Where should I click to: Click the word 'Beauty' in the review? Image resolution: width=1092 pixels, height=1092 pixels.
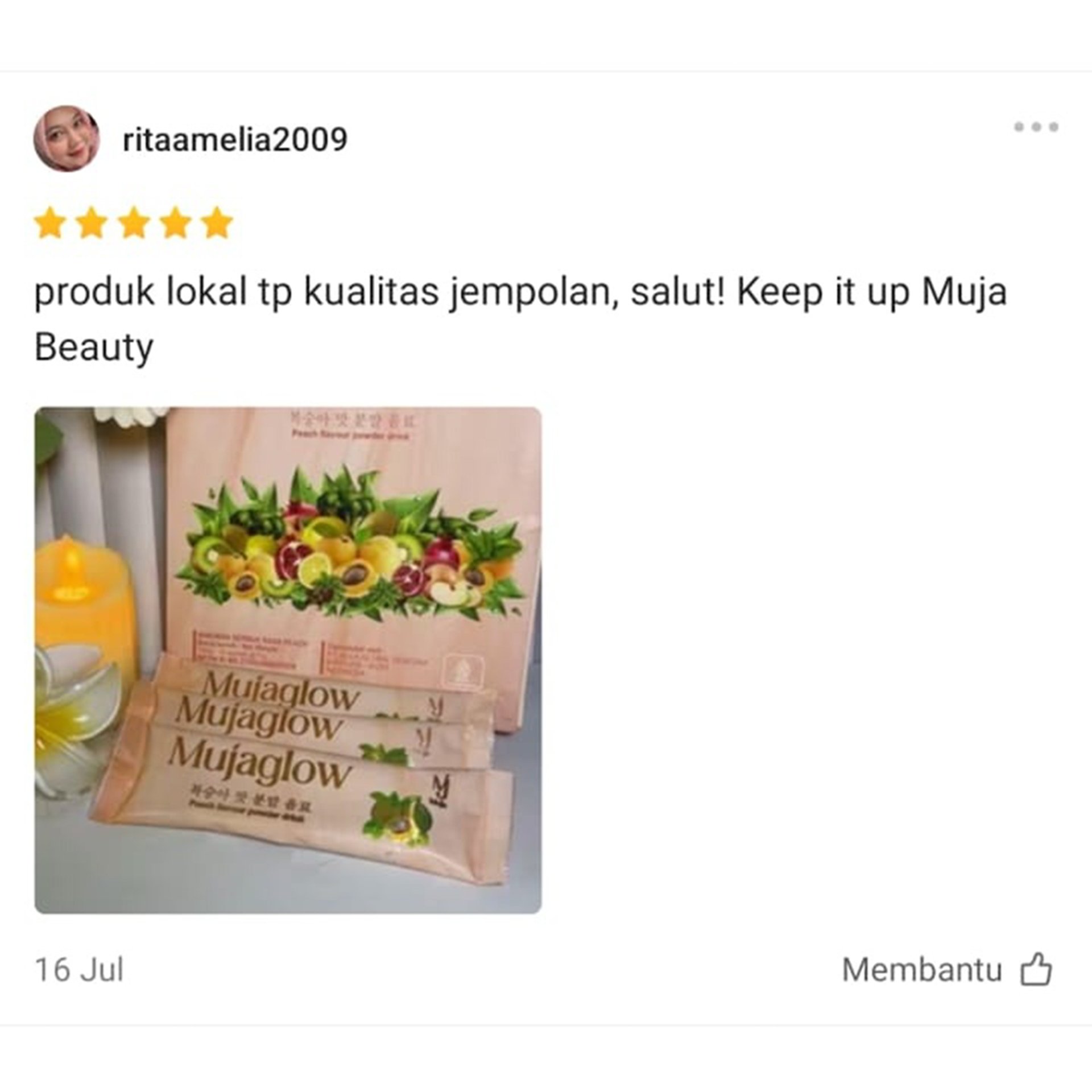point(94,348)
